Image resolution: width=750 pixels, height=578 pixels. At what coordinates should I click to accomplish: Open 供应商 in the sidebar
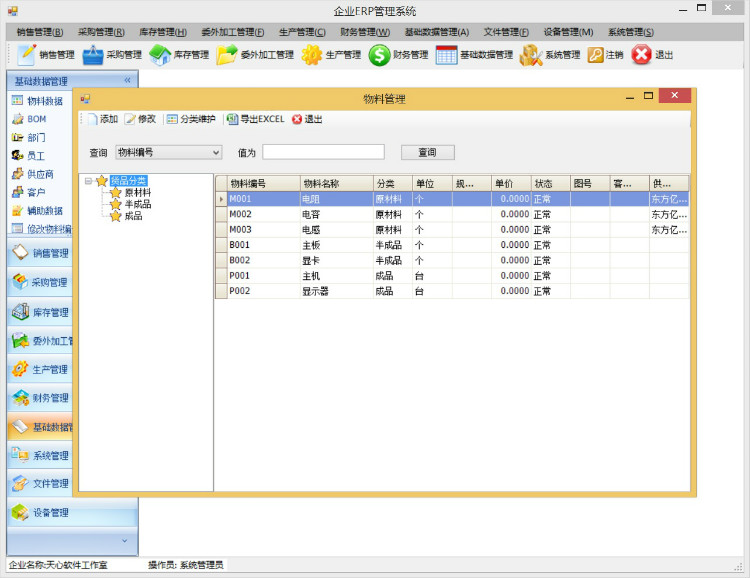(x=33, y=174)
